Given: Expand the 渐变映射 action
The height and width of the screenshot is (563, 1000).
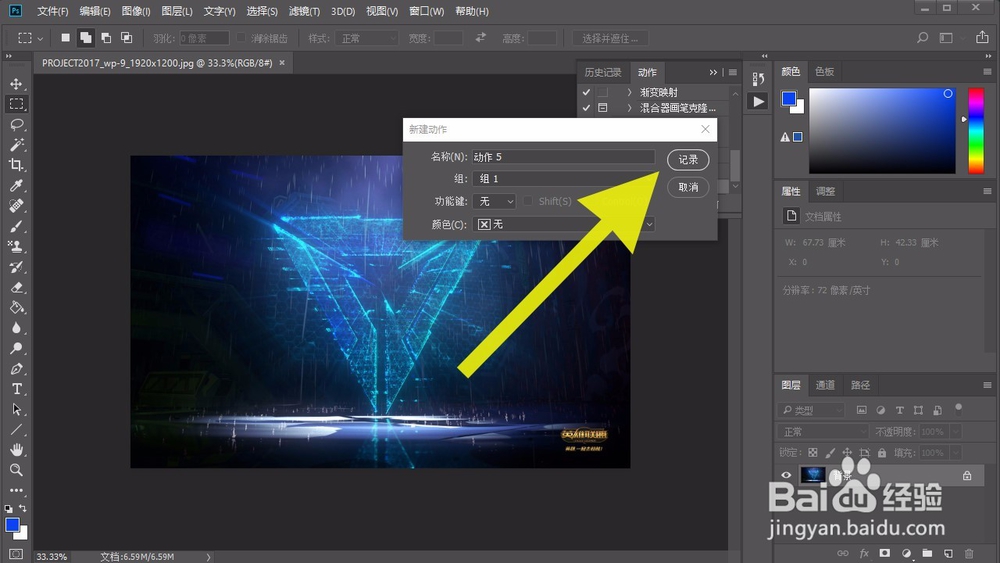Looking at the screenshot, I should click(x=629, y=92).
